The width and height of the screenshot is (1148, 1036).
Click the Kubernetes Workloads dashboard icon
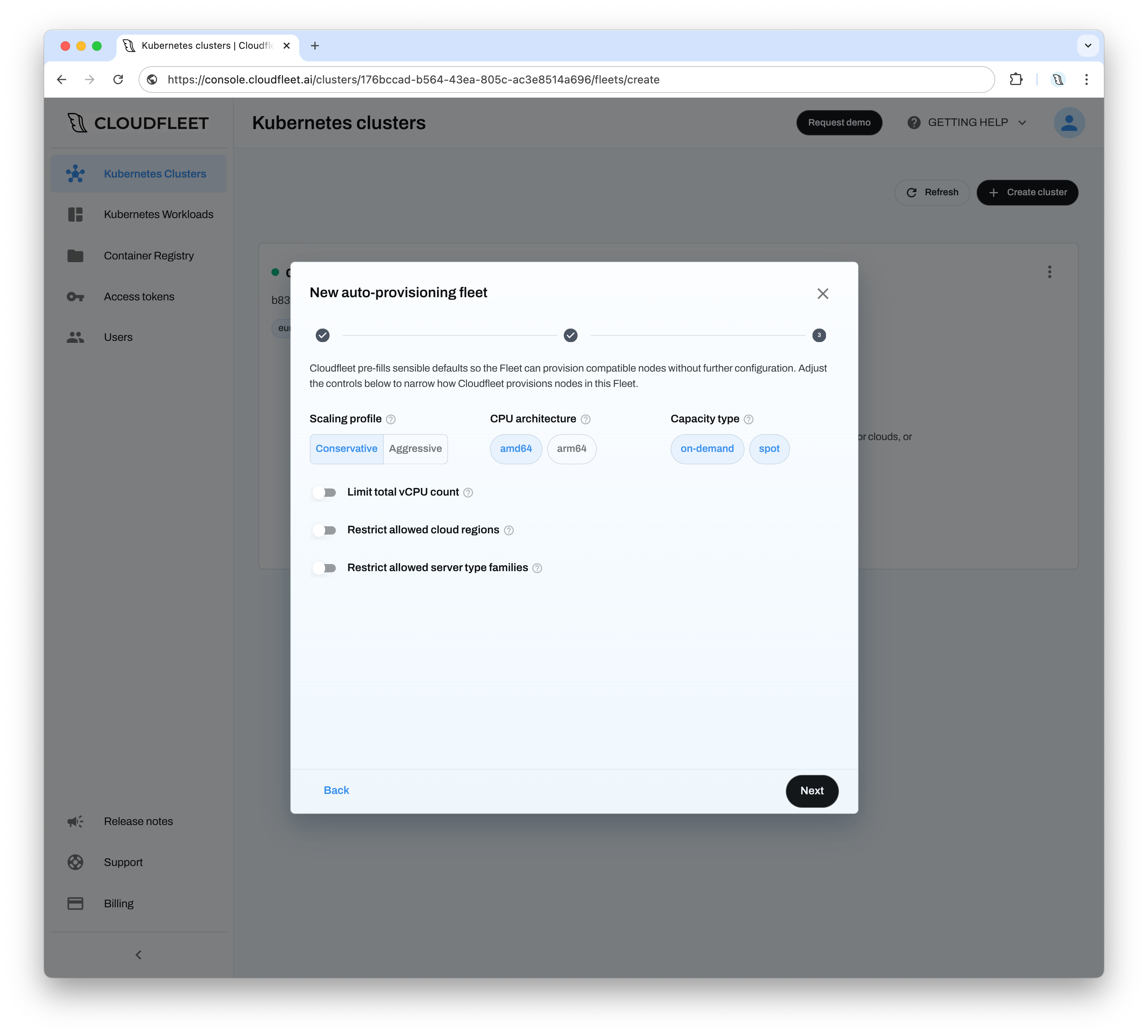[x=75, y=215]
